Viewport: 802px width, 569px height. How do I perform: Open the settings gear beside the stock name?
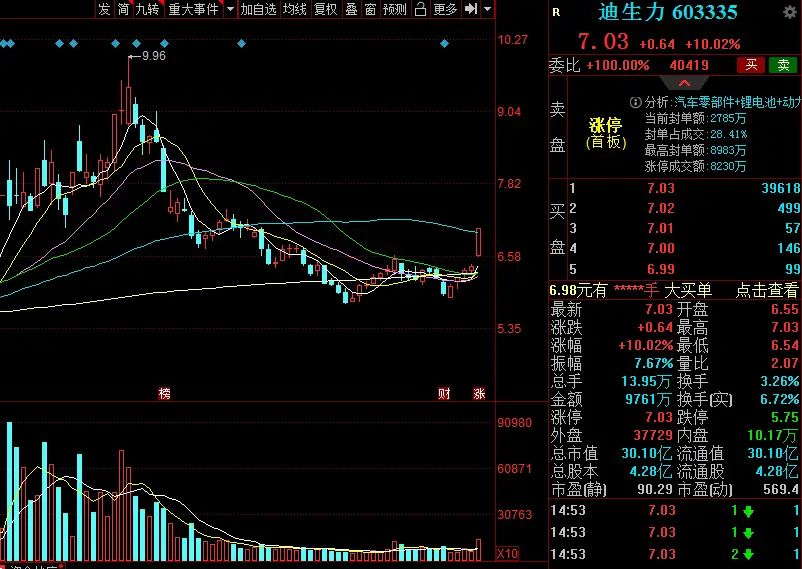pyautogui.click(x=792, y=11)
